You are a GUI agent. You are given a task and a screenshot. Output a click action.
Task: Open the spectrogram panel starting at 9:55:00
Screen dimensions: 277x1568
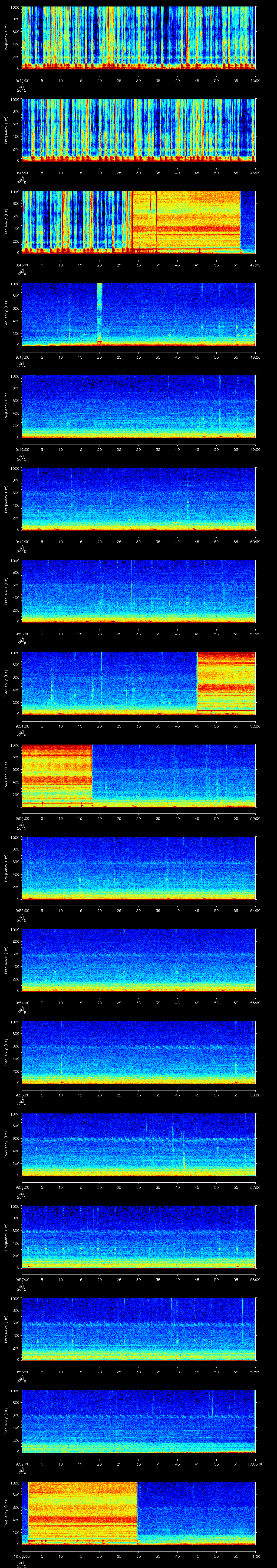[138, 1052]
